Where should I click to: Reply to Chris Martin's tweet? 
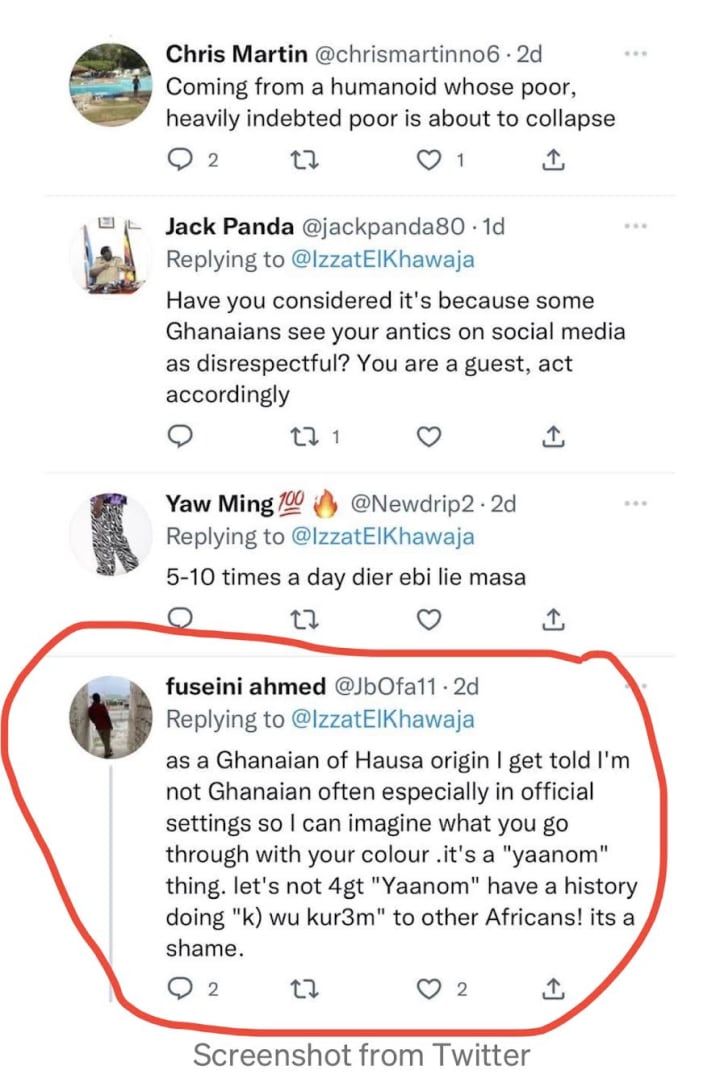click(x=181, y=160)
